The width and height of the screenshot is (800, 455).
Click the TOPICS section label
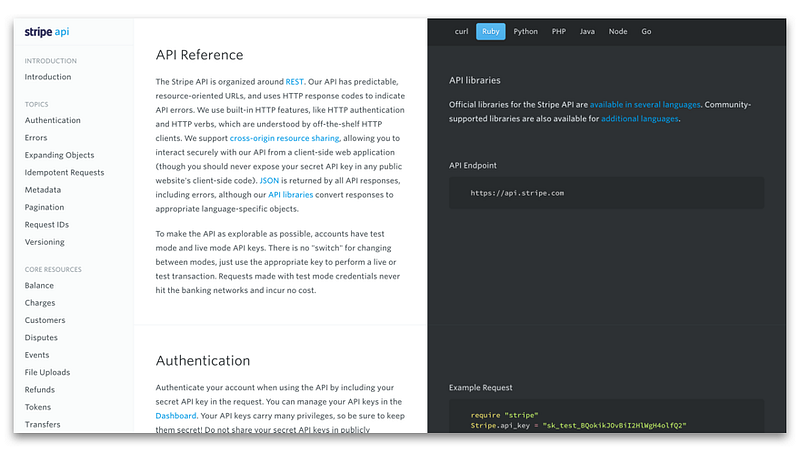(x=37, y=104)
